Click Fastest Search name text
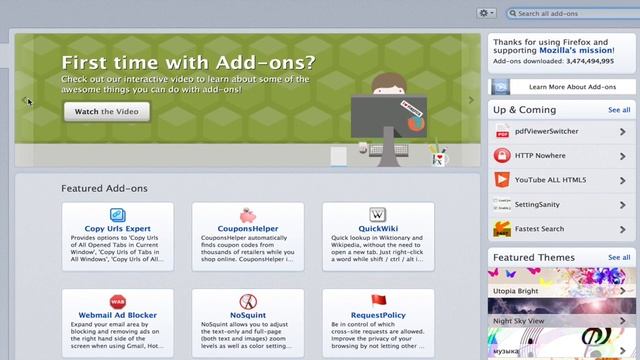This screenshot has height=360, width=640. click(539, 229)
